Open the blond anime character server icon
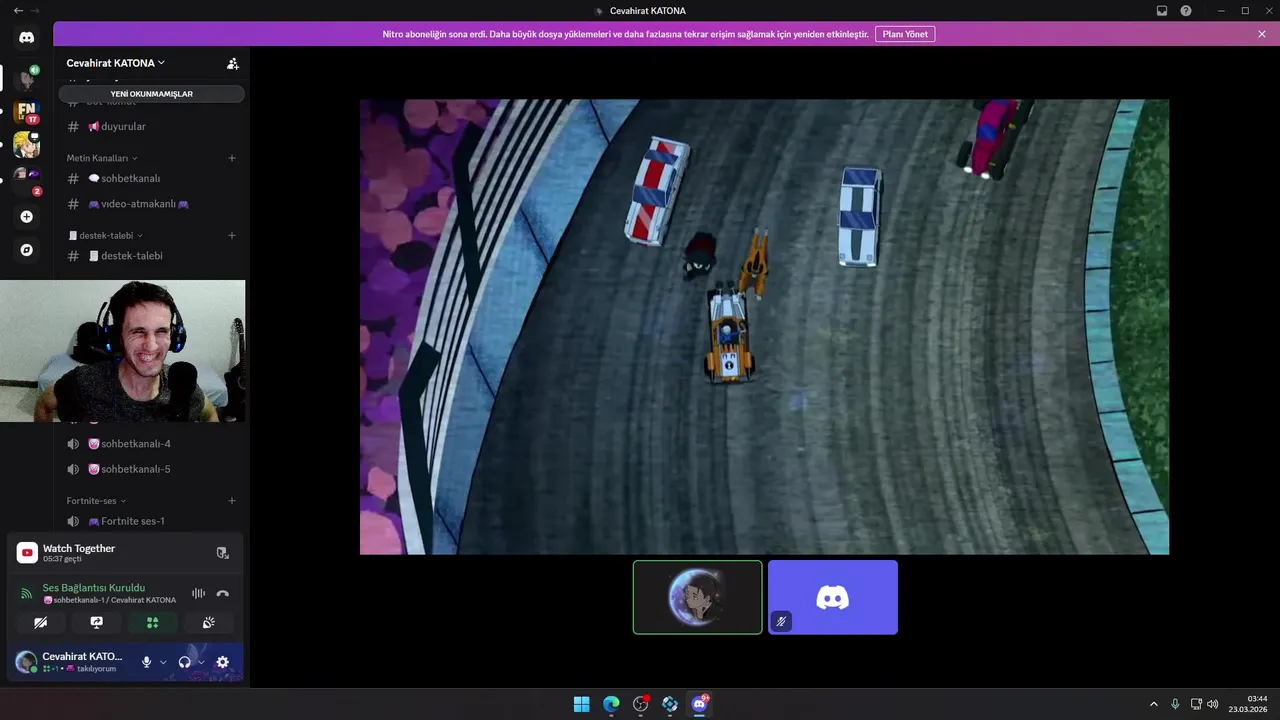Viewport: 1280px width, 720px height. [x=26, y=146]
